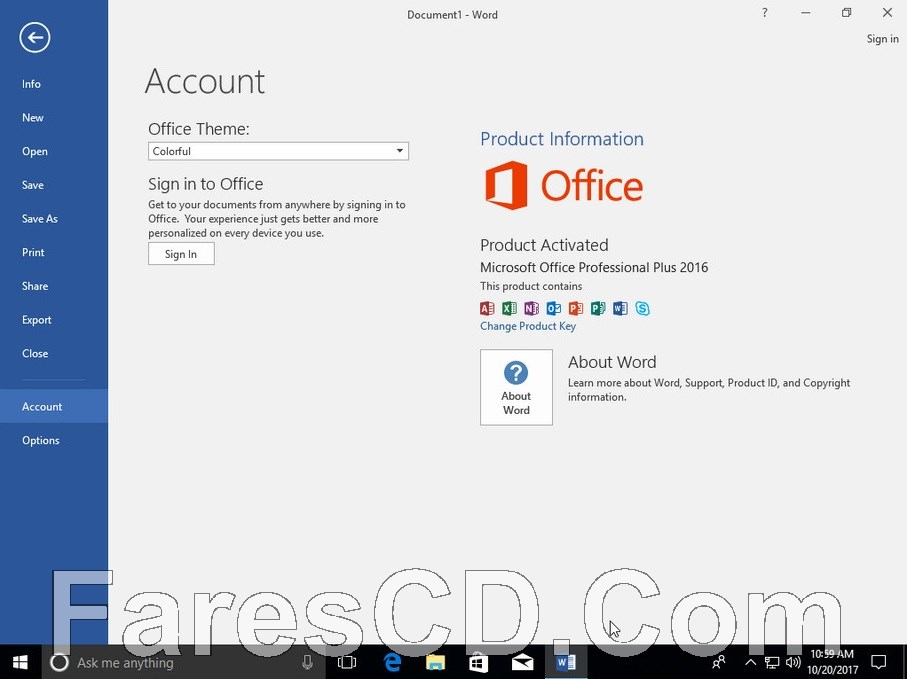907x679 pixels.
Task: Click the Word taskbar icon
Action: click(565, 662)
